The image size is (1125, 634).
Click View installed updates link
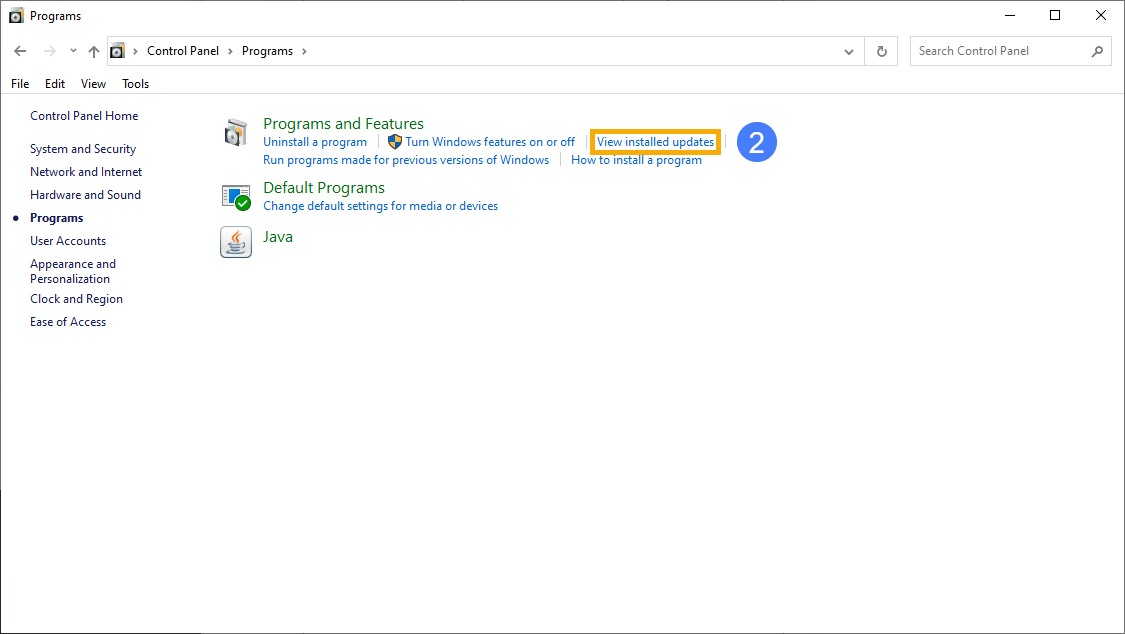click(x=656, y=142)
